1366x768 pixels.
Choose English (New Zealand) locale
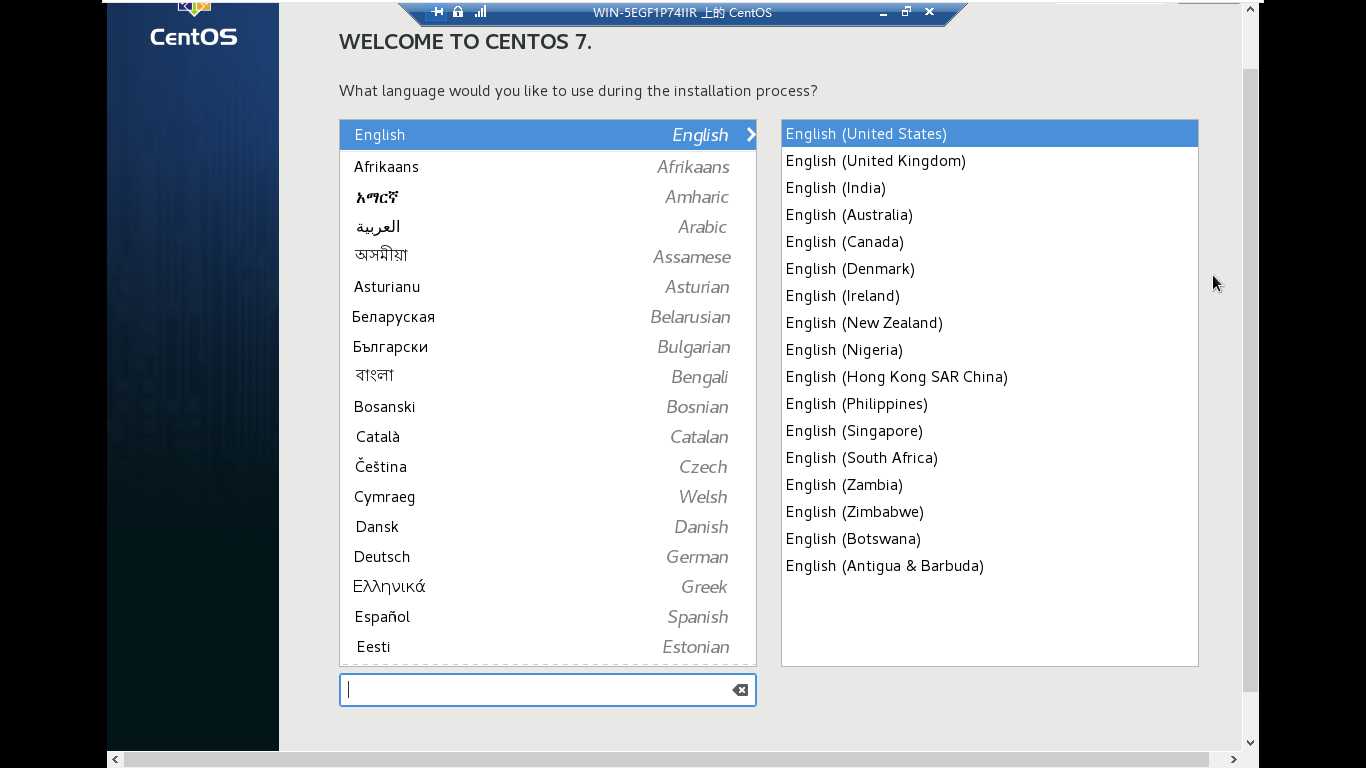tap(990, 323)
